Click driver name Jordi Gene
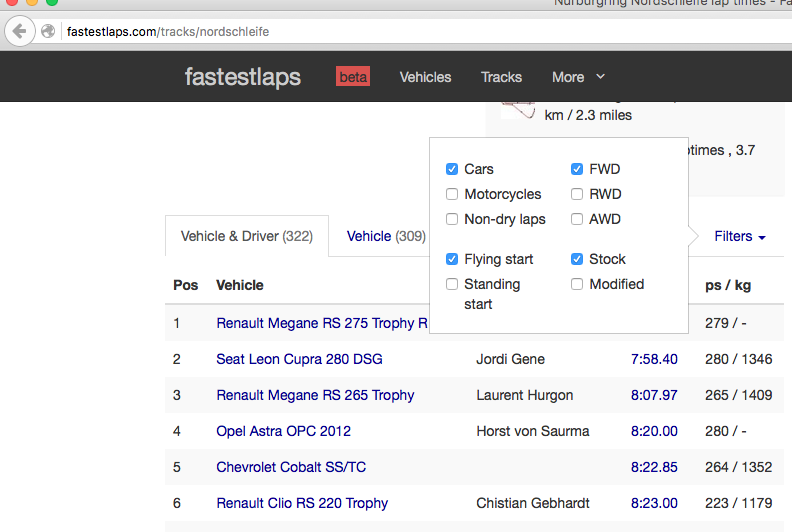The width and height of the screenshot is (792, 532). pyautogui.click(x=510, y=359)
